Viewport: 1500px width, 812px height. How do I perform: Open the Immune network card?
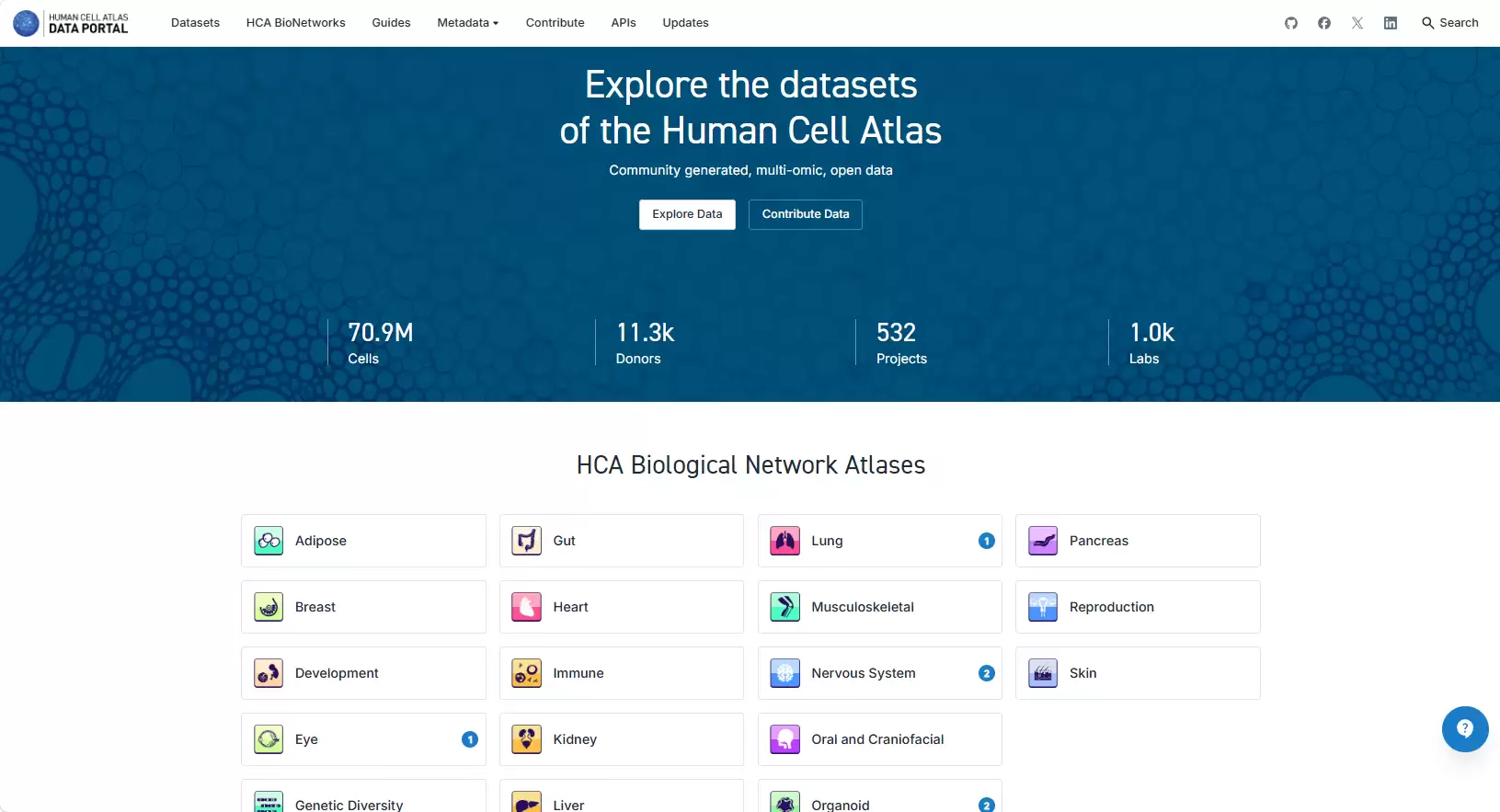[622, 673]
